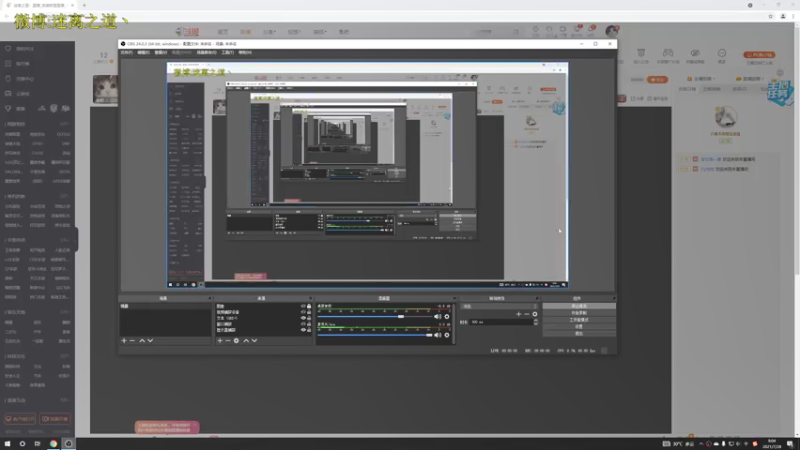Open the Scene Collection menu in OBS
The width and height of the screenshot is (800, 450).
pos(207,53)
